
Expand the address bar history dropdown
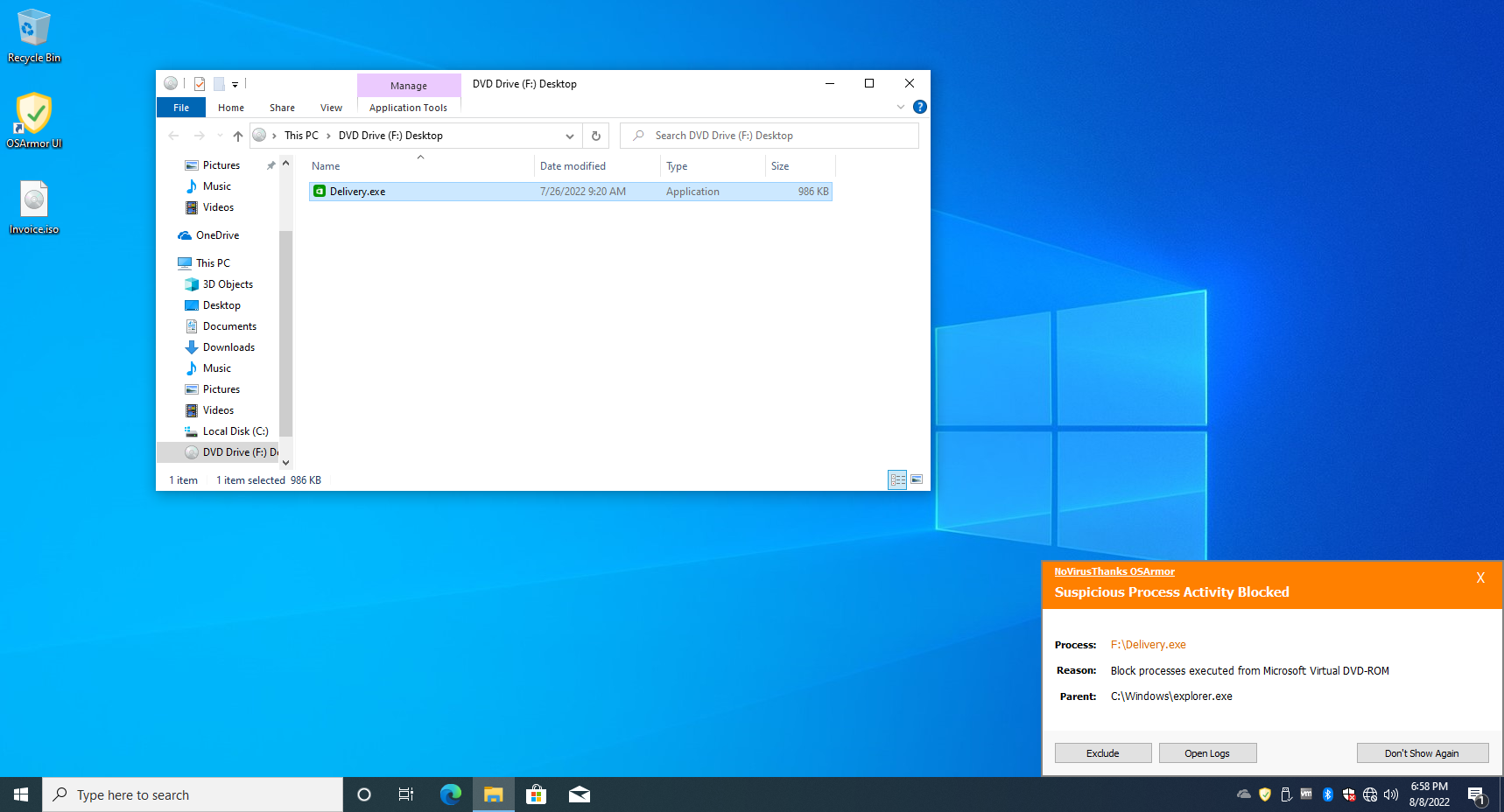569,136
